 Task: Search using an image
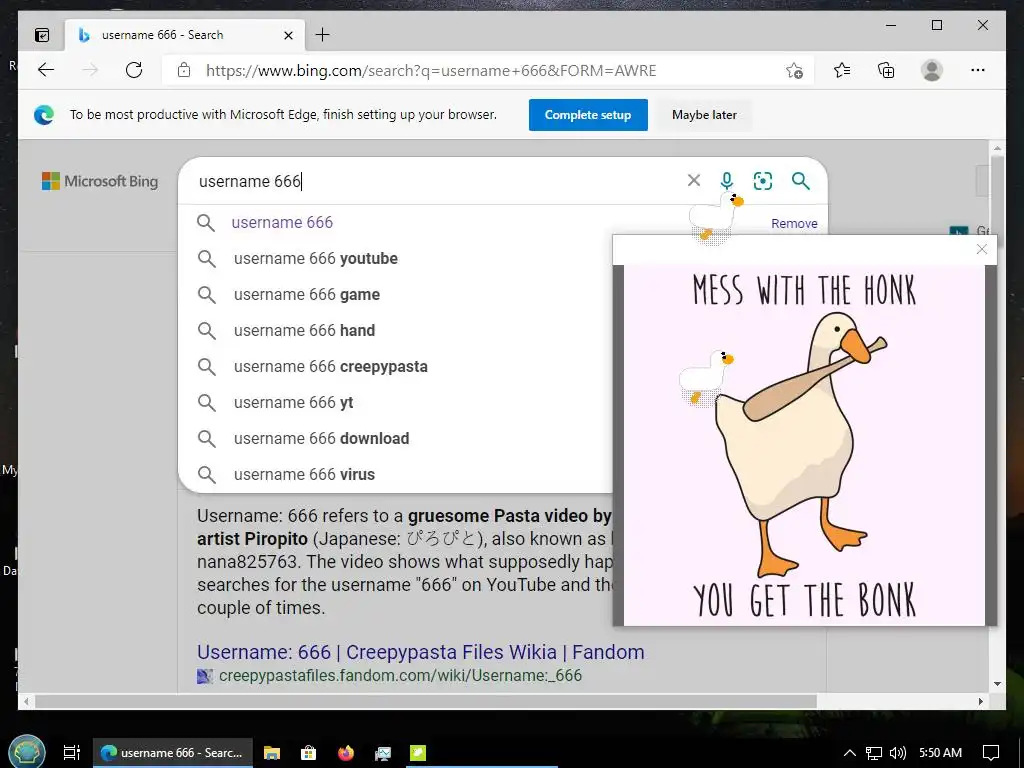coord(763,180)
